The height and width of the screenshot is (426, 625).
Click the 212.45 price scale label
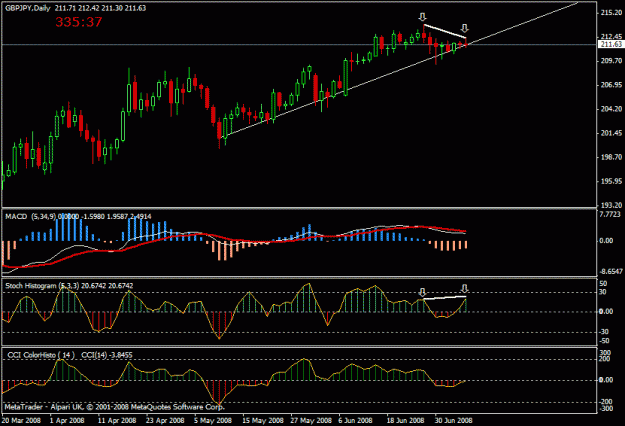coord(611,37)
